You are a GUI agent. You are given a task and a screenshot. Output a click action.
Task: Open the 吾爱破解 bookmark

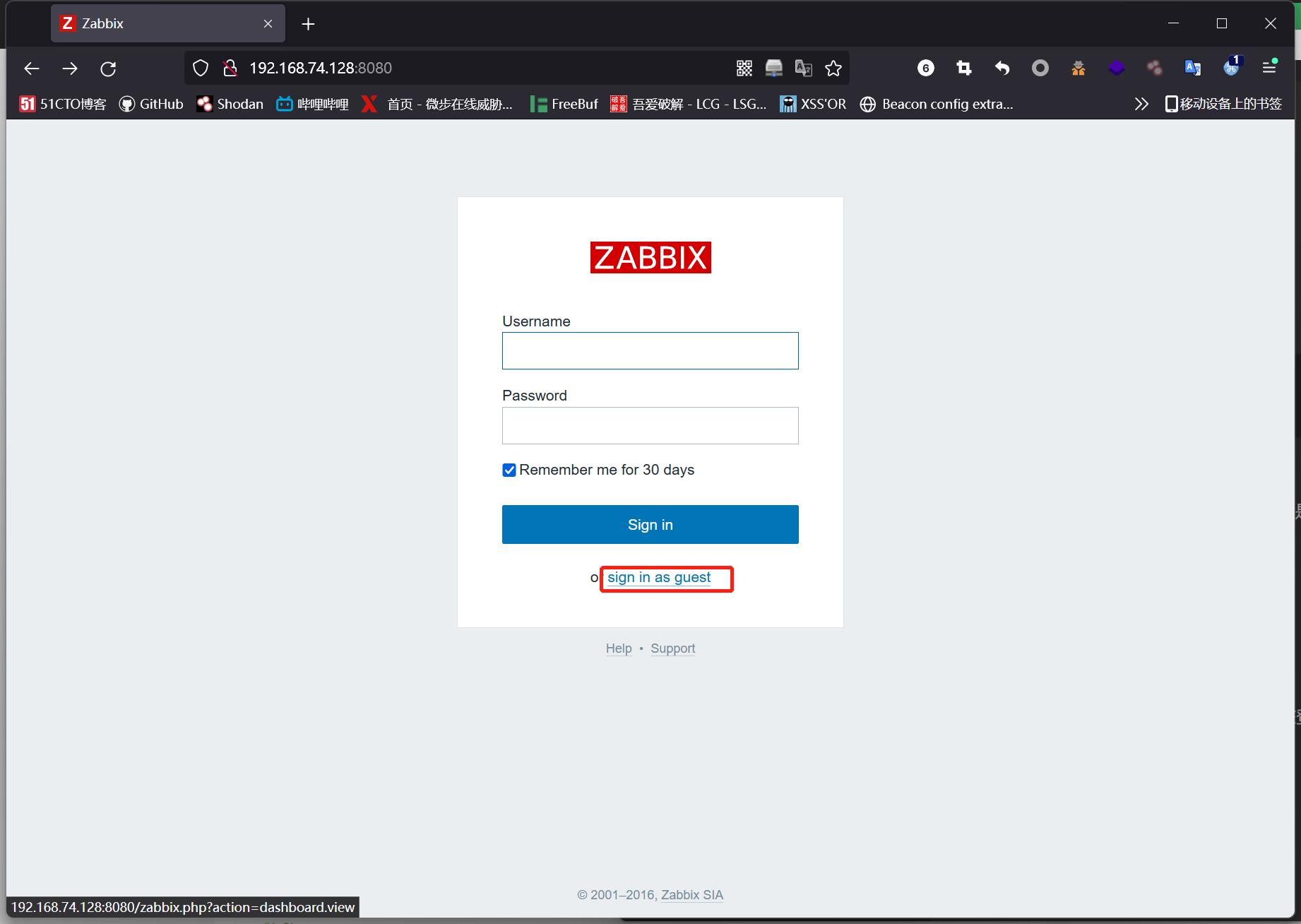coord(689,104)
